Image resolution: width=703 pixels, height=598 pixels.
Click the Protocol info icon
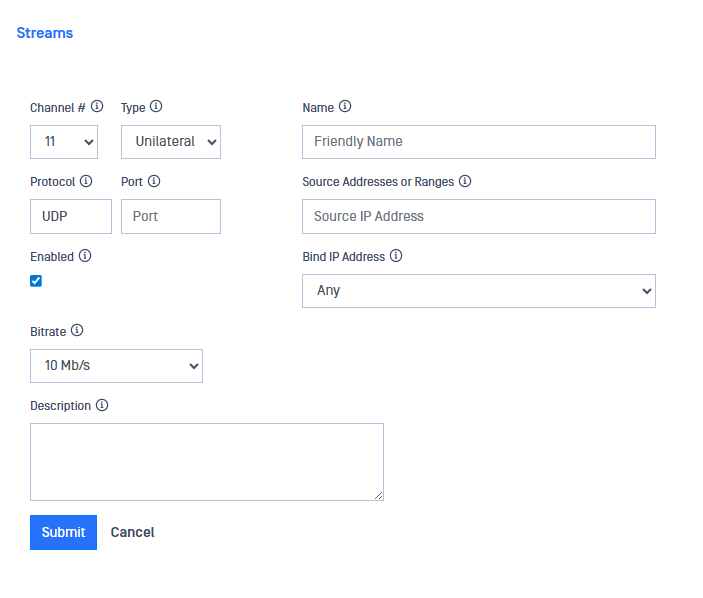[86, 181]
